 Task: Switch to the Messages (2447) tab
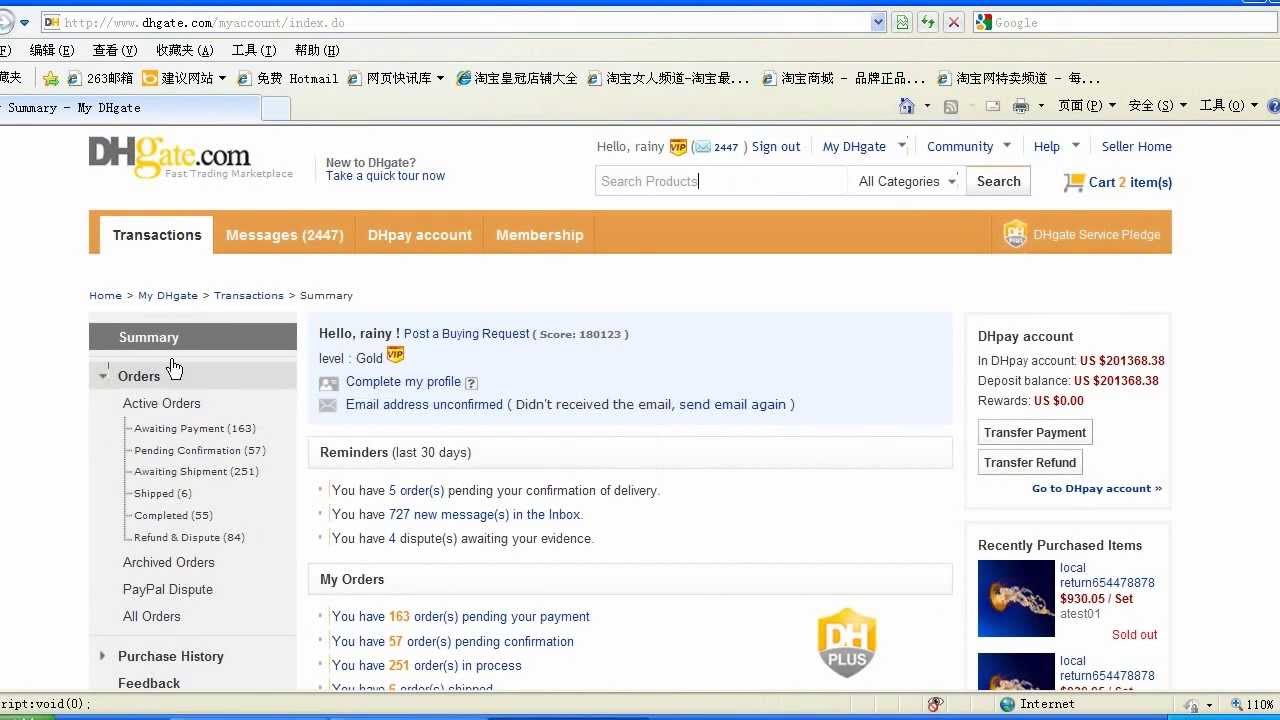pyautogui.click(x=284, y=235)
